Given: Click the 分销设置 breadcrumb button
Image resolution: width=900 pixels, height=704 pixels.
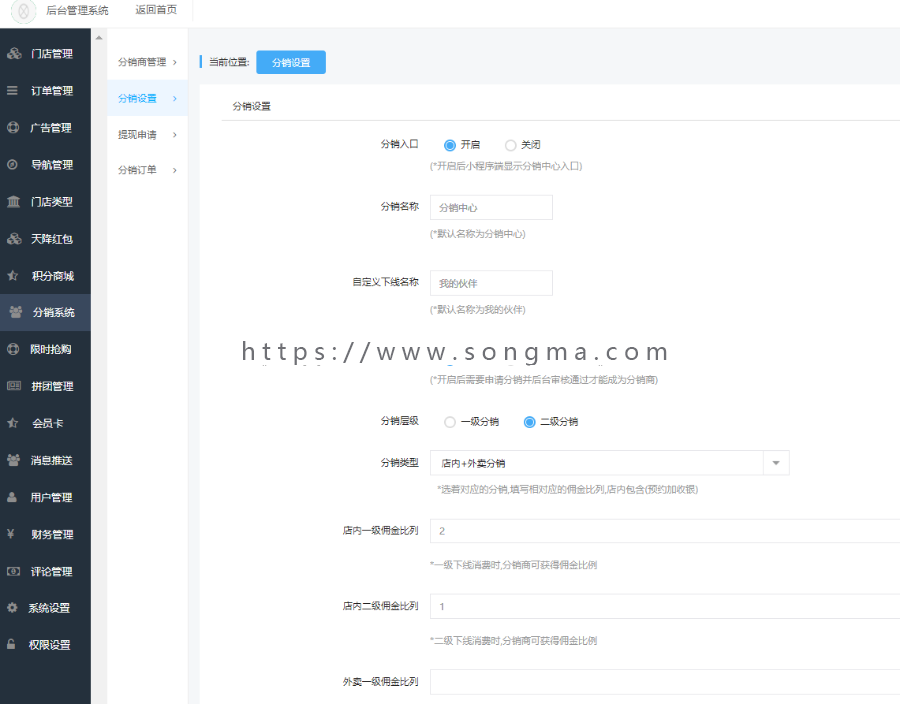Looking at the screenshot, I should [x=292, y=61].
